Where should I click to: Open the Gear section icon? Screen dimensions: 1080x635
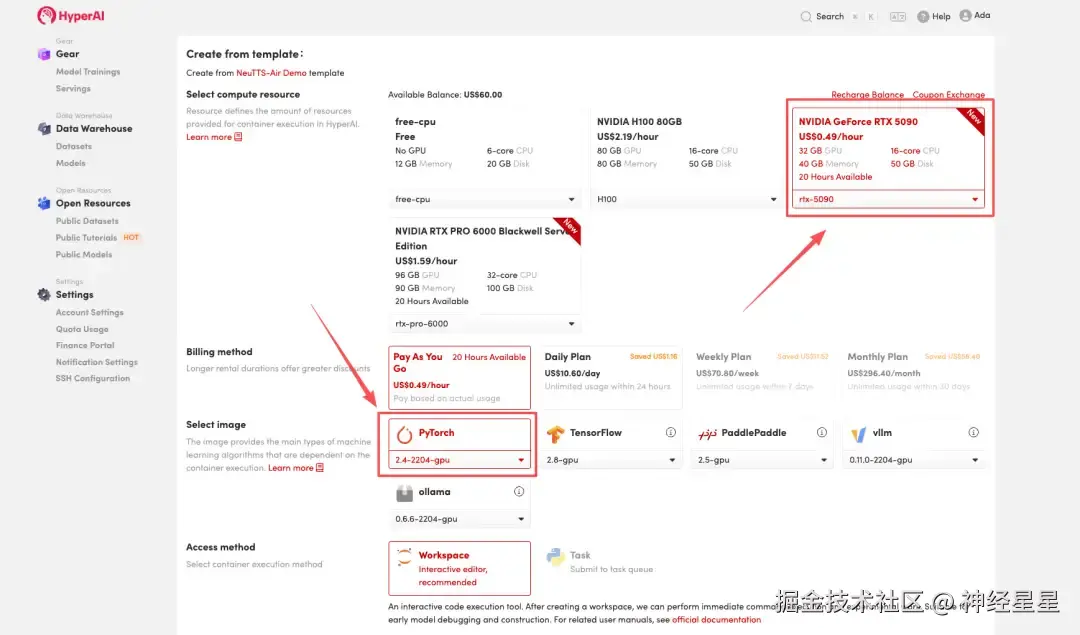(x=44, y=54)
